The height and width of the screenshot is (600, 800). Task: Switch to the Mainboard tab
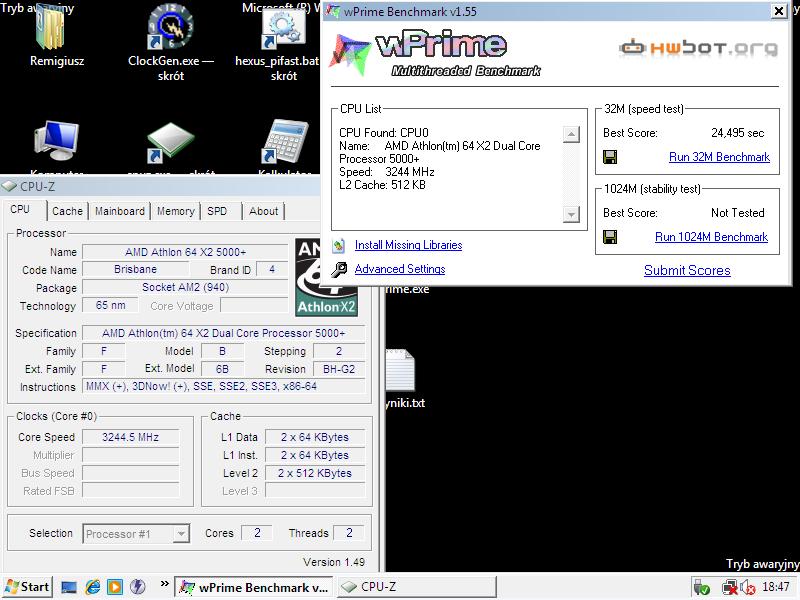pyautogui.click(x=120, y=211)
